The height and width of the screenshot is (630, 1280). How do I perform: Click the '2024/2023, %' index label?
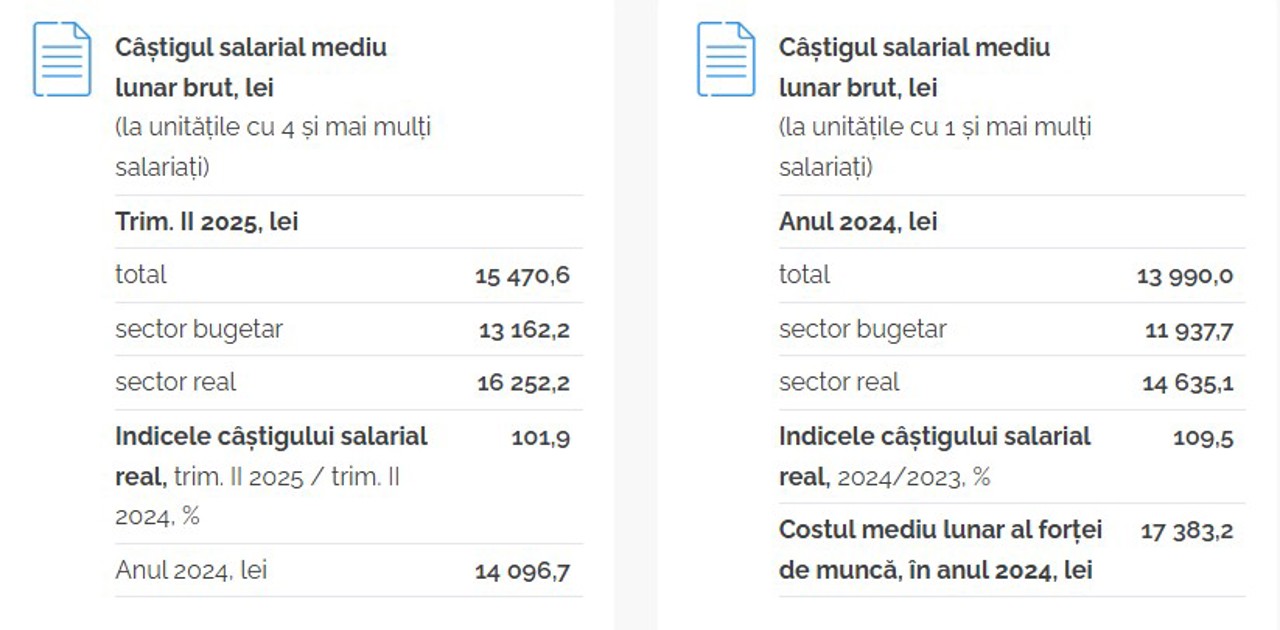coord(913,478)
